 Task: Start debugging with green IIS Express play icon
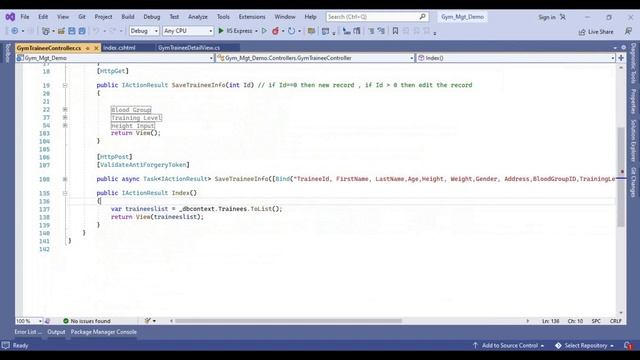coord(221,31)
